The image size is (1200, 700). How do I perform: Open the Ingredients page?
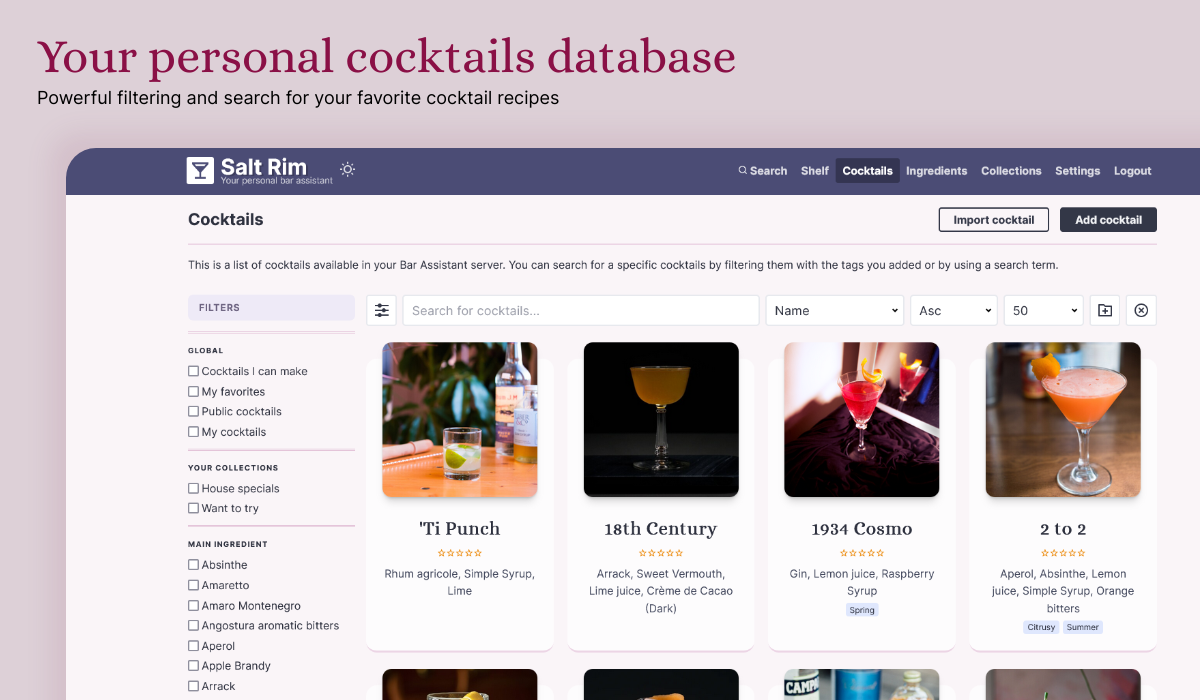937,171
